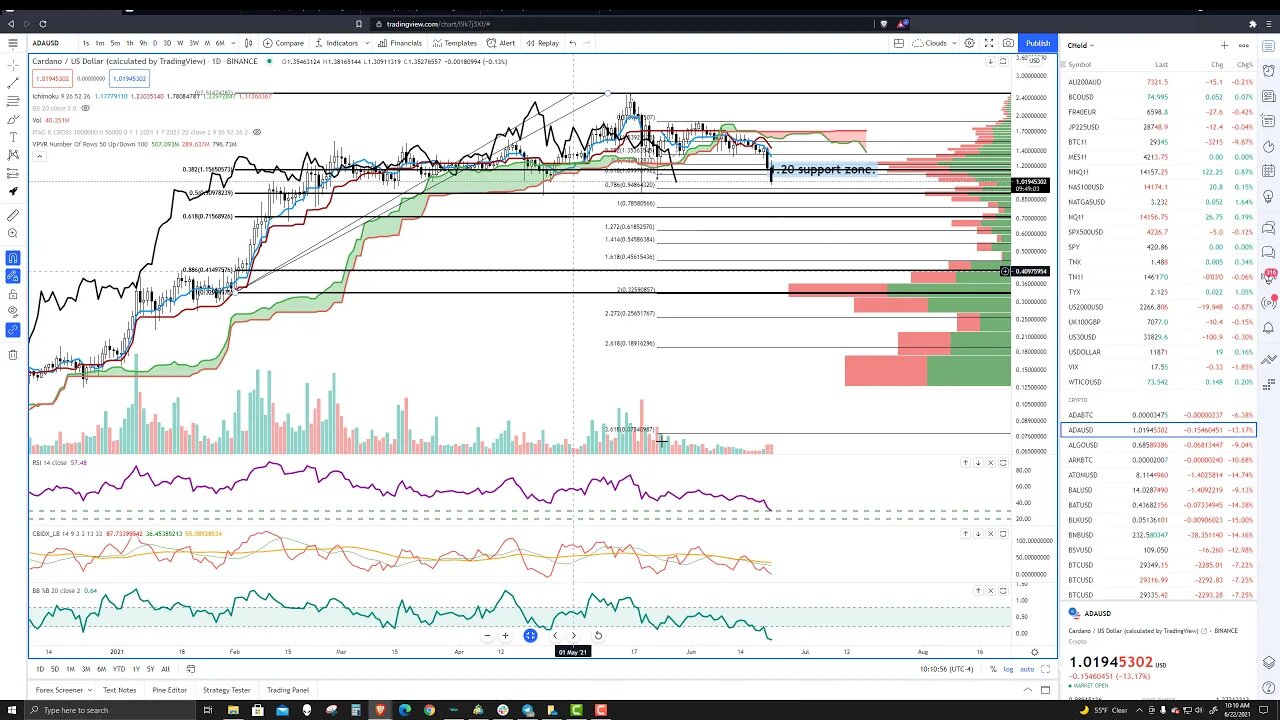Open the main hamburger menu

click(x=12, y=43)
